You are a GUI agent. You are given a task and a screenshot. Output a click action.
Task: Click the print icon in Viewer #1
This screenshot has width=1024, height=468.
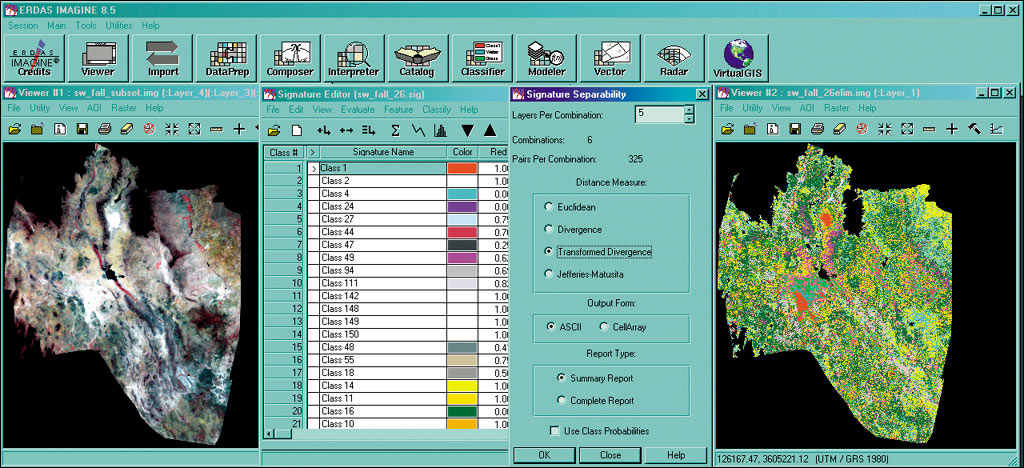(x=104, y=129)
